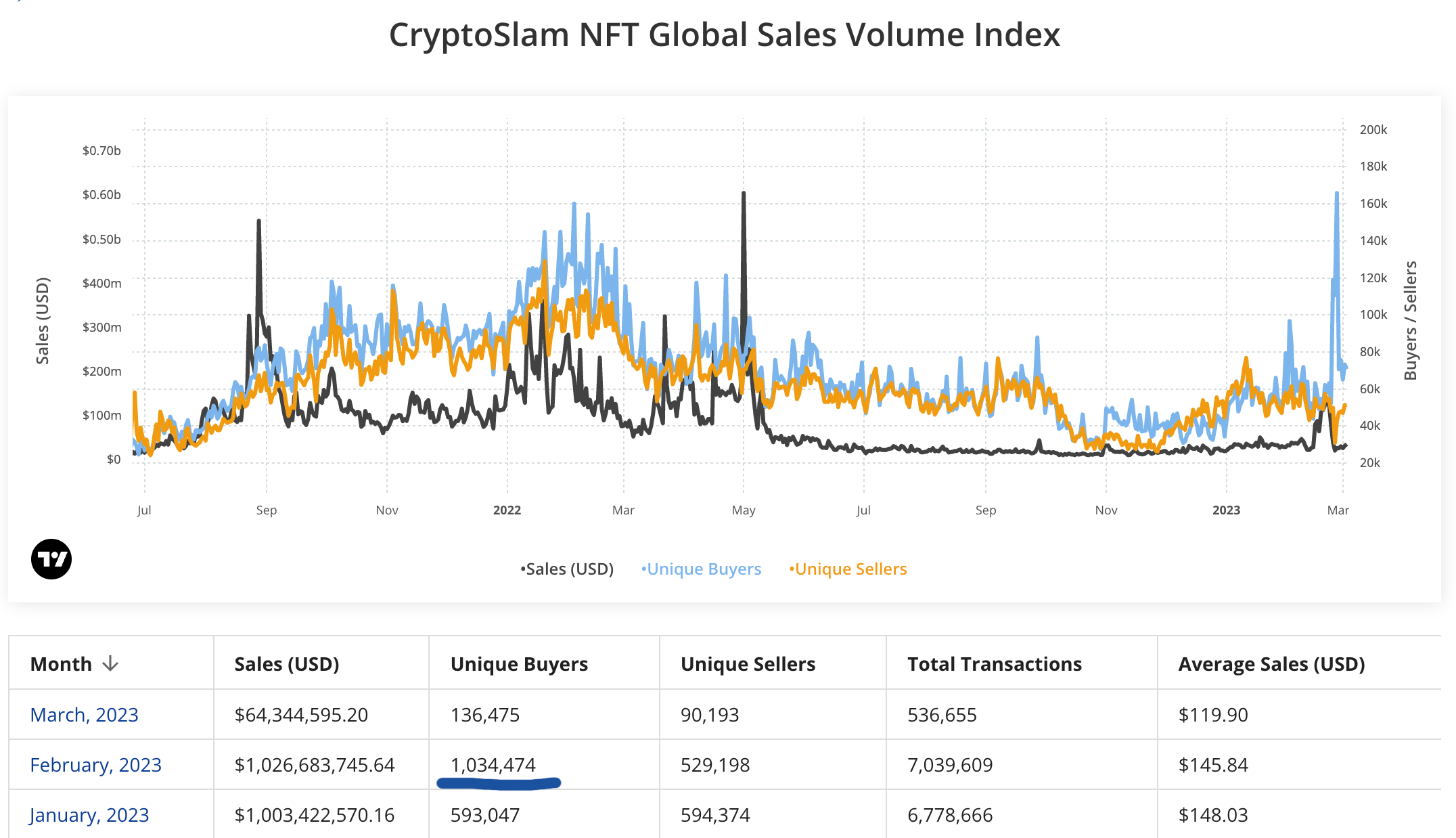Sort table by Month column header

click(62, 664)
